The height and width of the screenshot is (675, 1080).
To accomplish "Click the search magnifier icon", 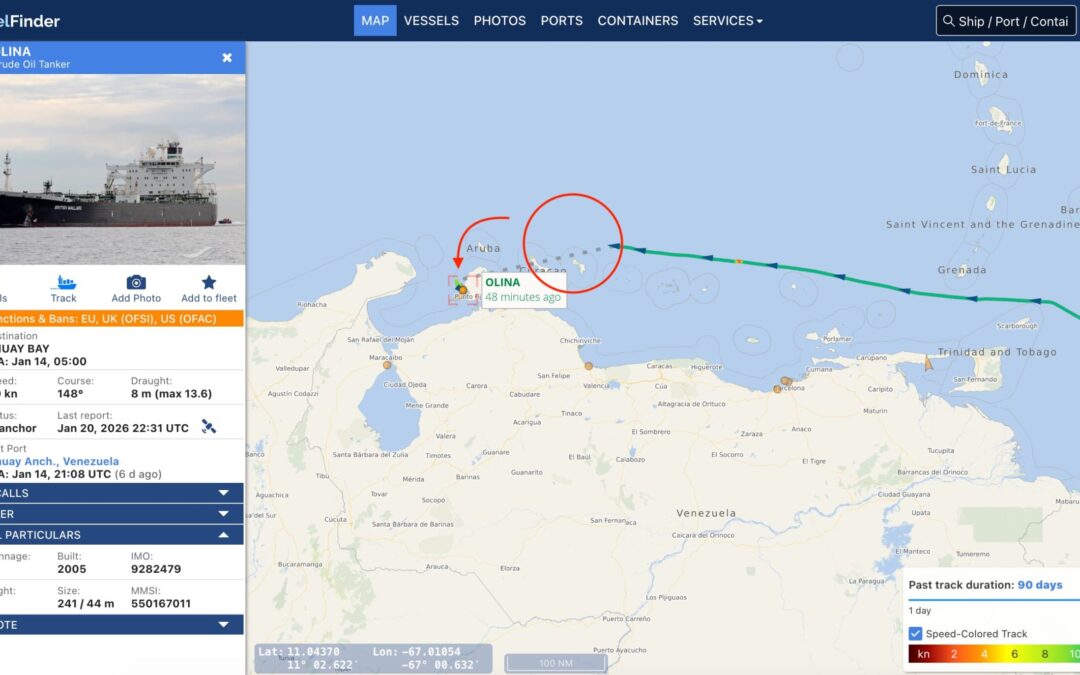I will click(948, 21).
